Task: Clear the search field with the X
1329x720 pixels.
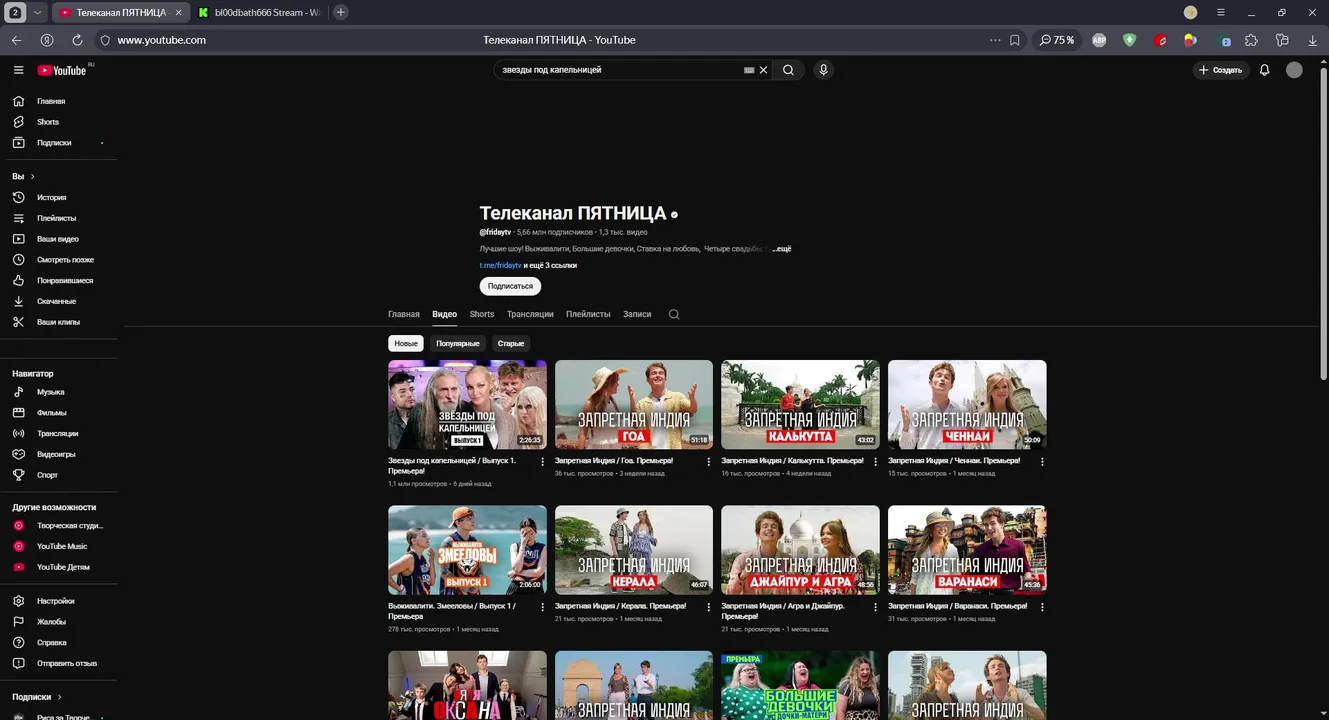Action: click(x=763, y=70)
